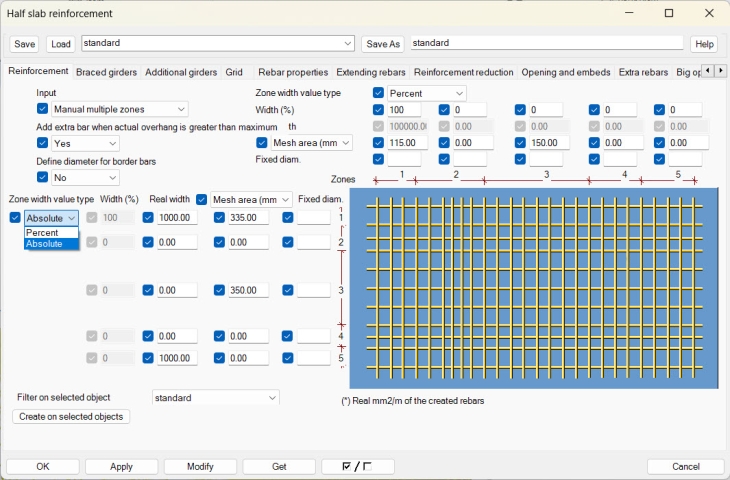Click the Mesh area 335.00 input field
Viewport: 730px width, 480px height.
248,217
